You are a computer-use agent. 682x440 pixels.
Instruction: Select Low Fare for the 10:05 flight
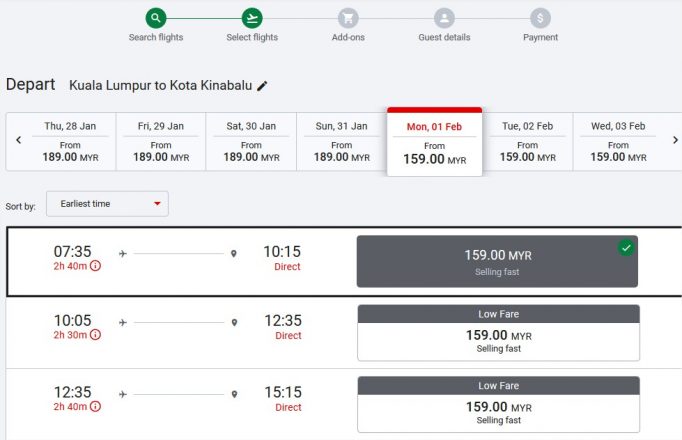tap(498, 333)
